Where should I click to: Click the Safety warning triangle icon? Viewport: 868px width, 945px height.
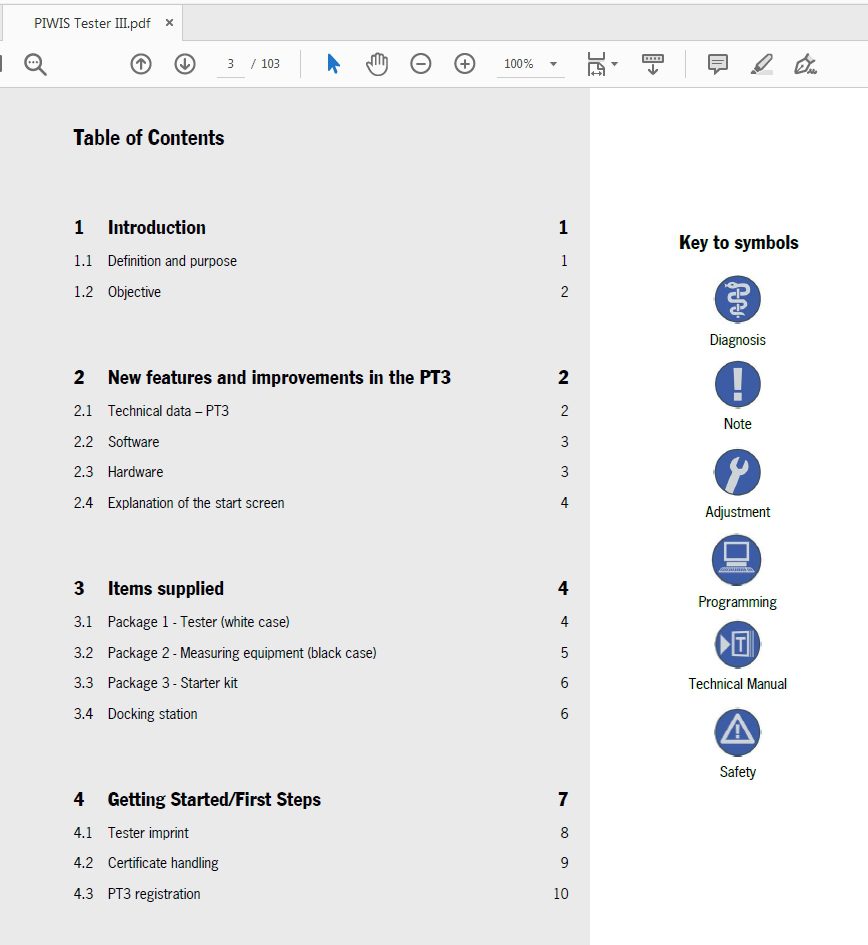click(738, 732)
